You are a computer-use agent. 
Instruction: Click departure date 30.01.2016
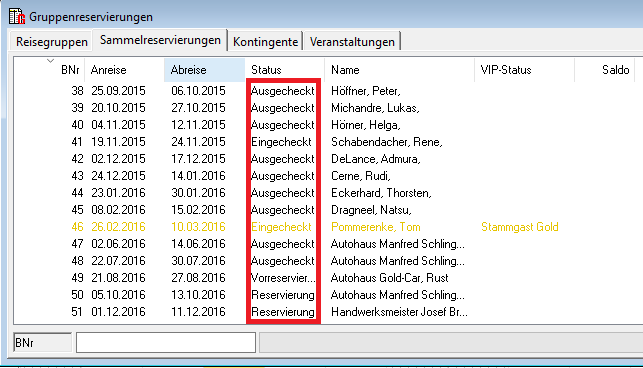point(198,193)
